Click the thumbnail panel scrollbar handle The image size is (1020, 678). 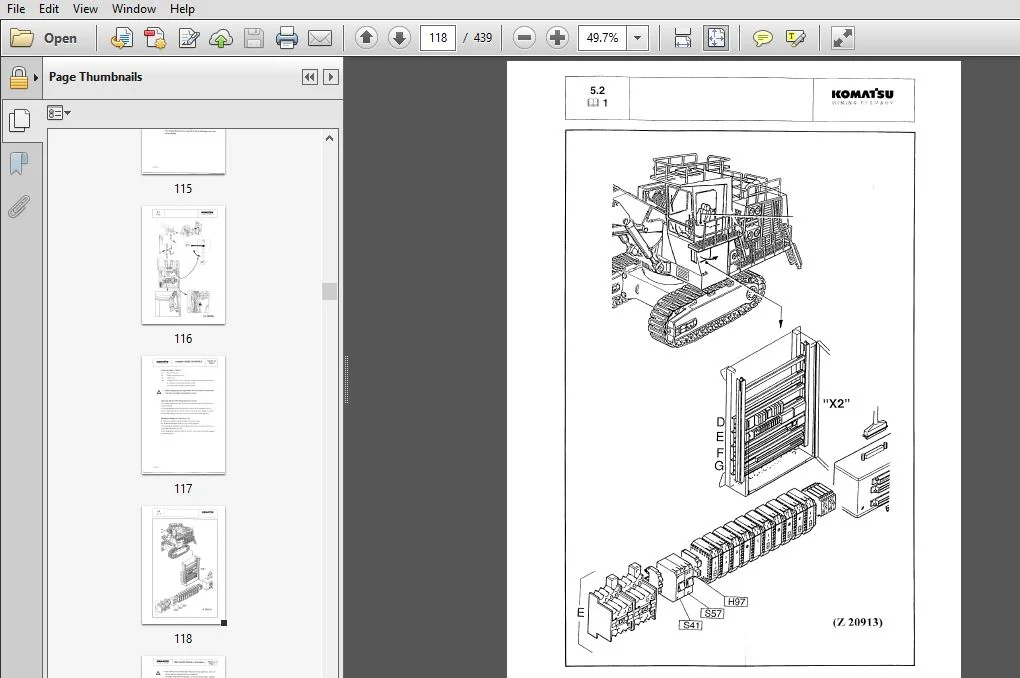[x=329, y=291]
